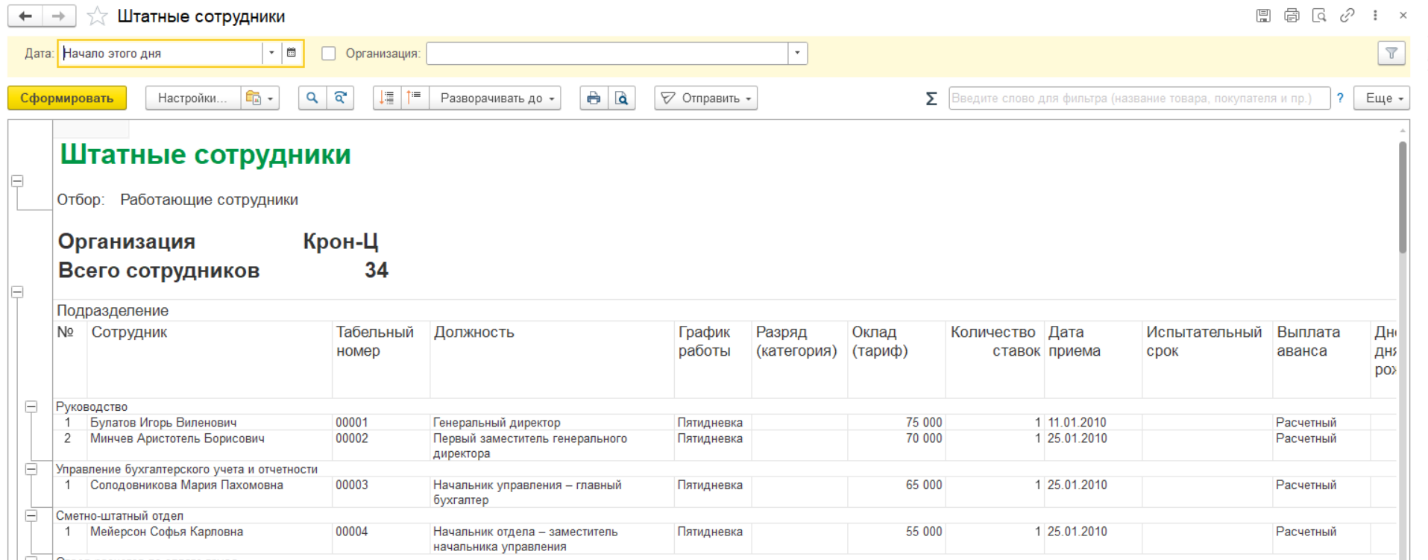Collapse the Сметно-штатный отдел group
Image resolution: width=1428 pixels, height=560 pixels.
tap(31, 515)
